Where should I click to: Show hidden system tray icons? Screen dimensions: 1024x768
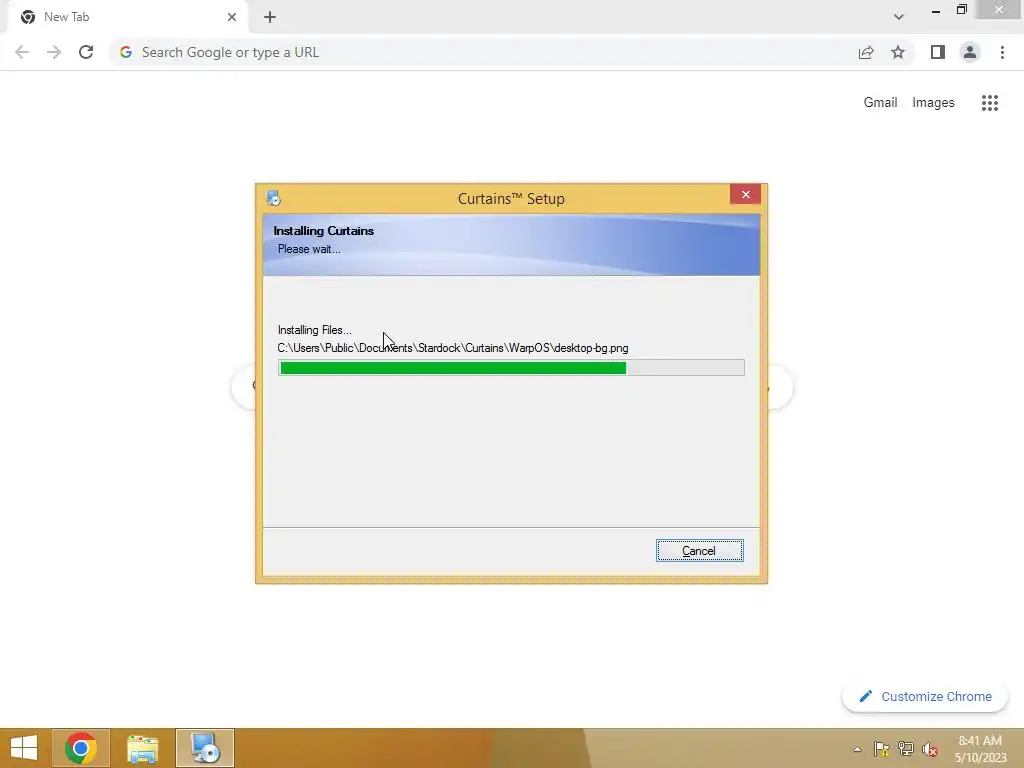(857, 749)
